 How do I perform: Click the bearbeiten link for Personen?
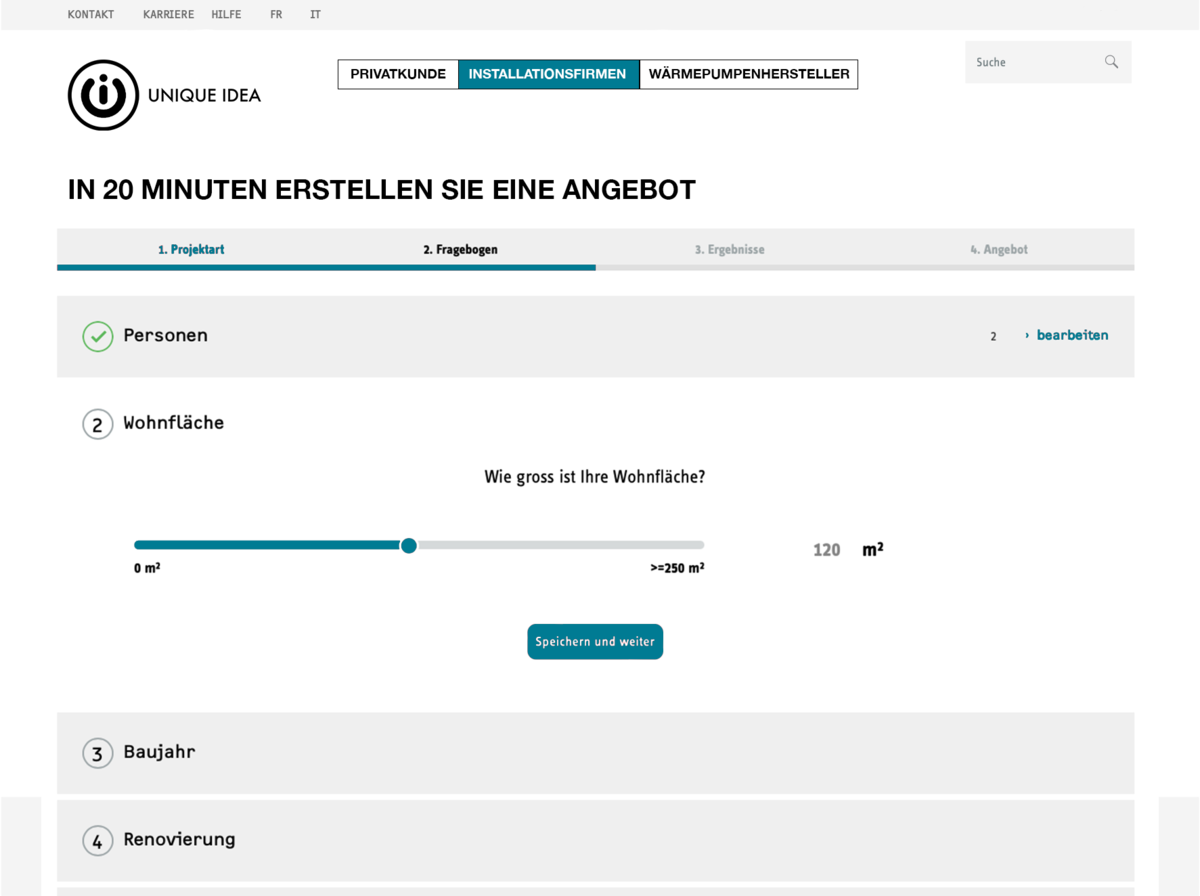[1071, 336]
